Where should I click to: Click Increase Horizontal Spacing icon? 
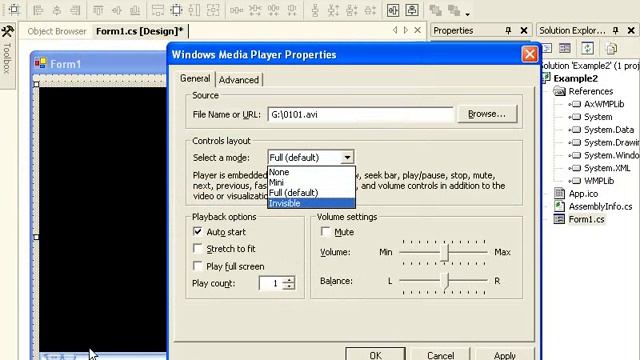pyautogui.click(x=255, y=10)
